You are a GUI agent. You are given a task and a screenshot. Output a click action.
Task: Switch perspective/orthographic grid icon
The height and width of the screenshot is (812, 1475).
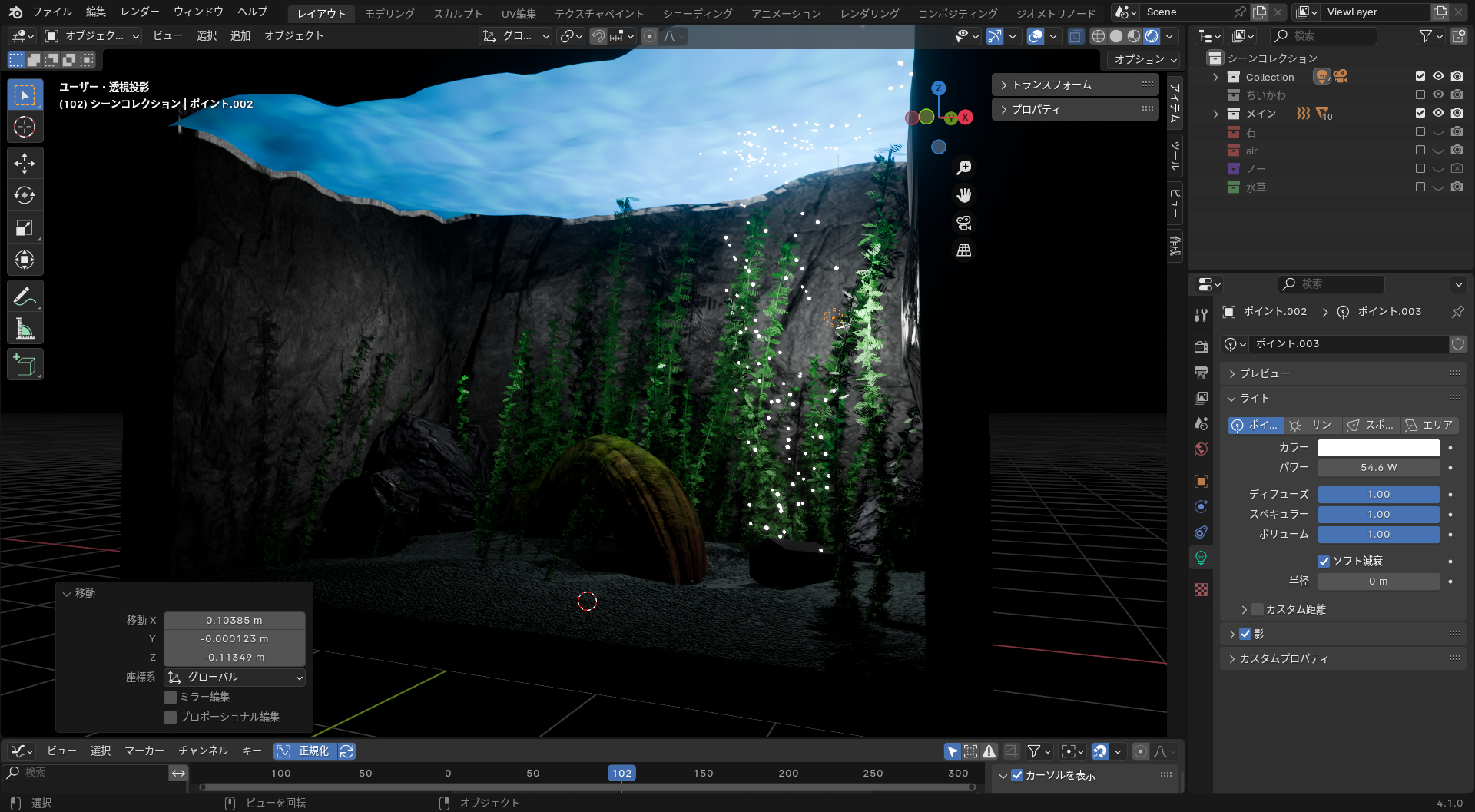pyautogui.click(x=964, y=250)
